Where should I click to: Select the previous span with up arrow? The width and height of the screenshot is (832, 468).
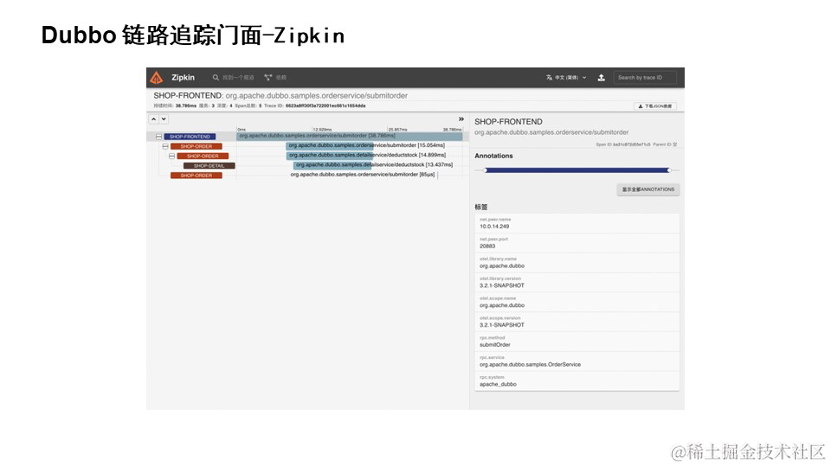click(153, 119)
